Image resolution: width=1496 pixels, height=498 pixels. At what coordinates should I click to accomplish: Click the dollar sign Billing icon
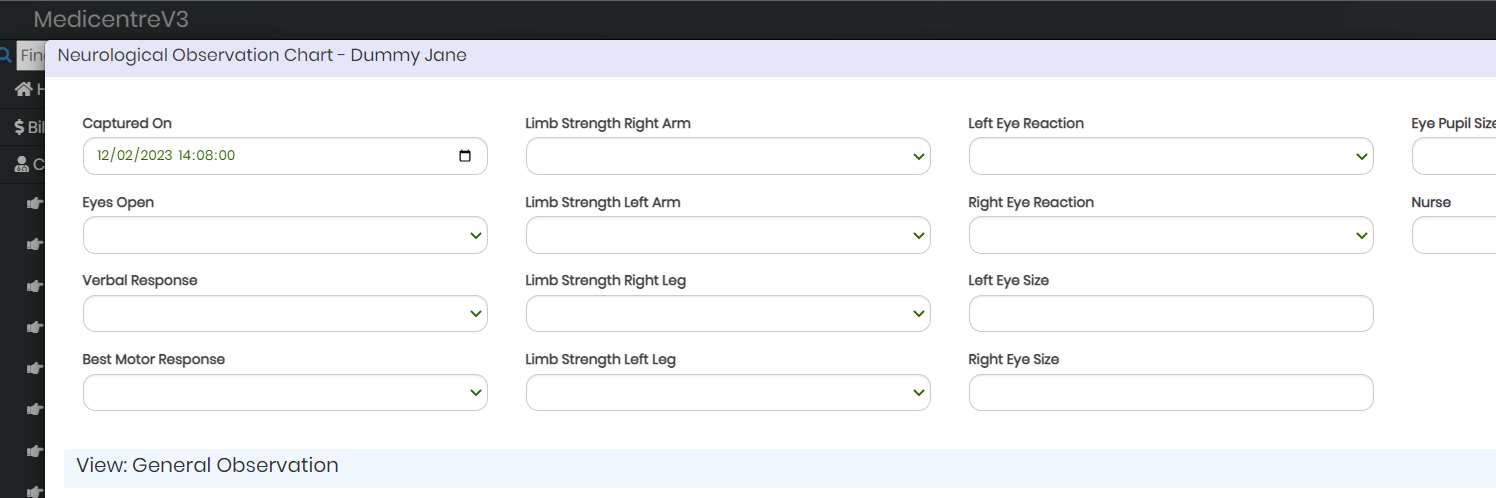[x=19, y=127]
